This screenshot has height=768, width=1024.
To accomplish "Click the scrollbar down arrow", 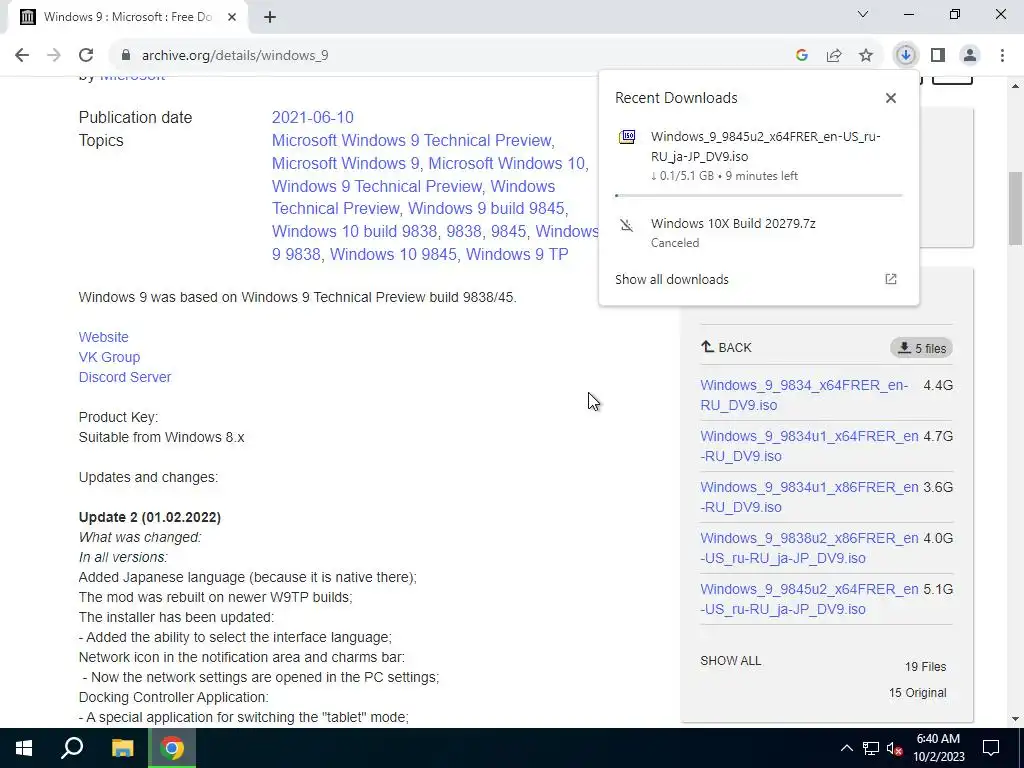I will point(1016,719).
